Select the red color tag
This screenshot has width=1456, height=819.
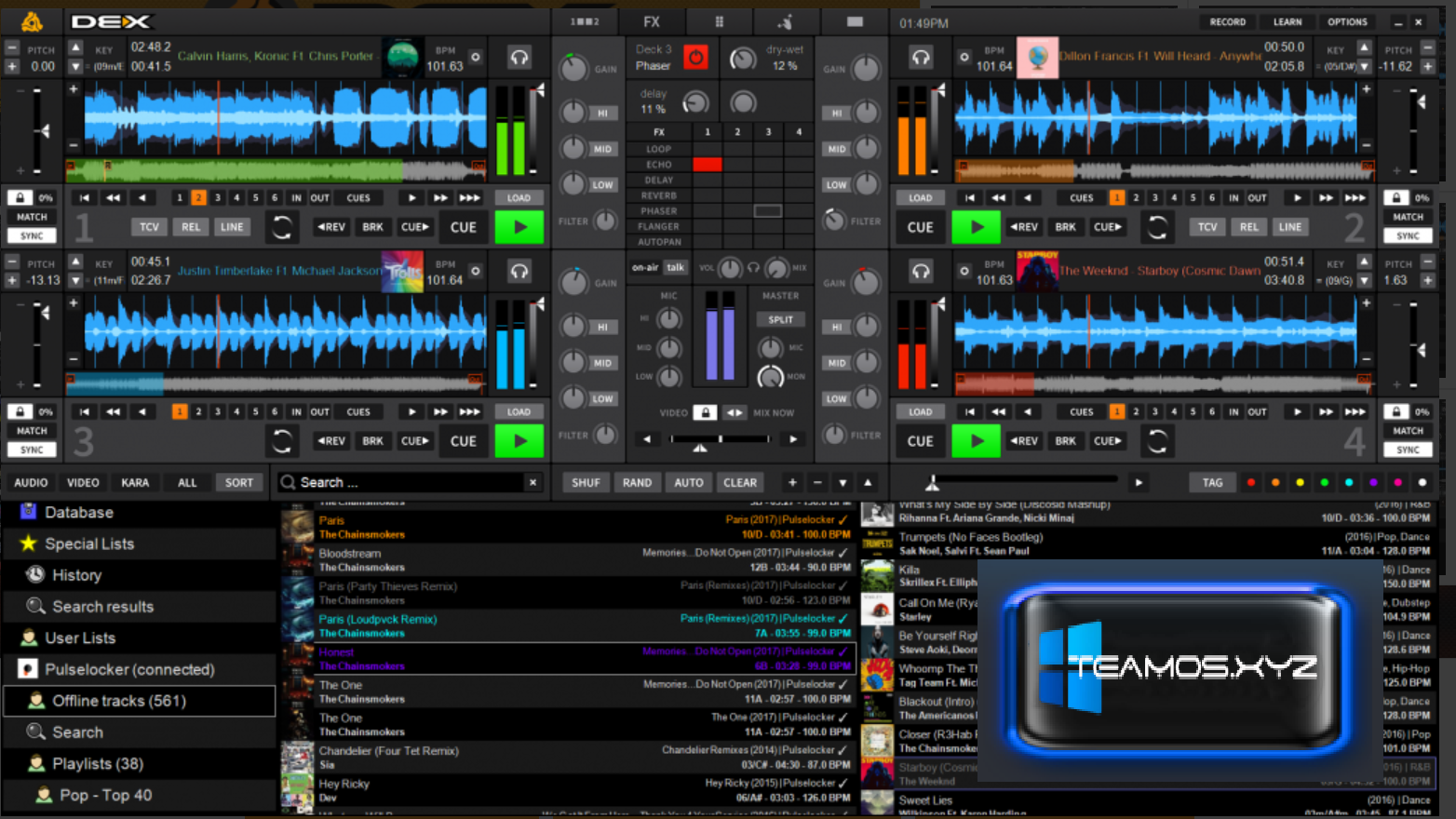[1251, 483]
